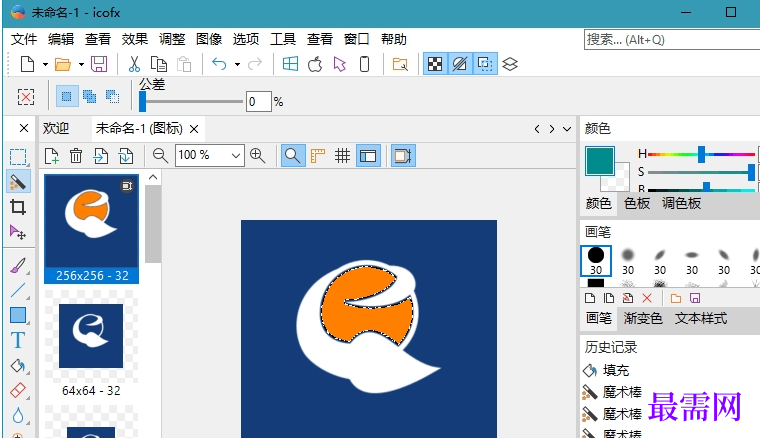Undo the last action
The width and height of the screenshot is (760, 438).
tap(219, 64)
